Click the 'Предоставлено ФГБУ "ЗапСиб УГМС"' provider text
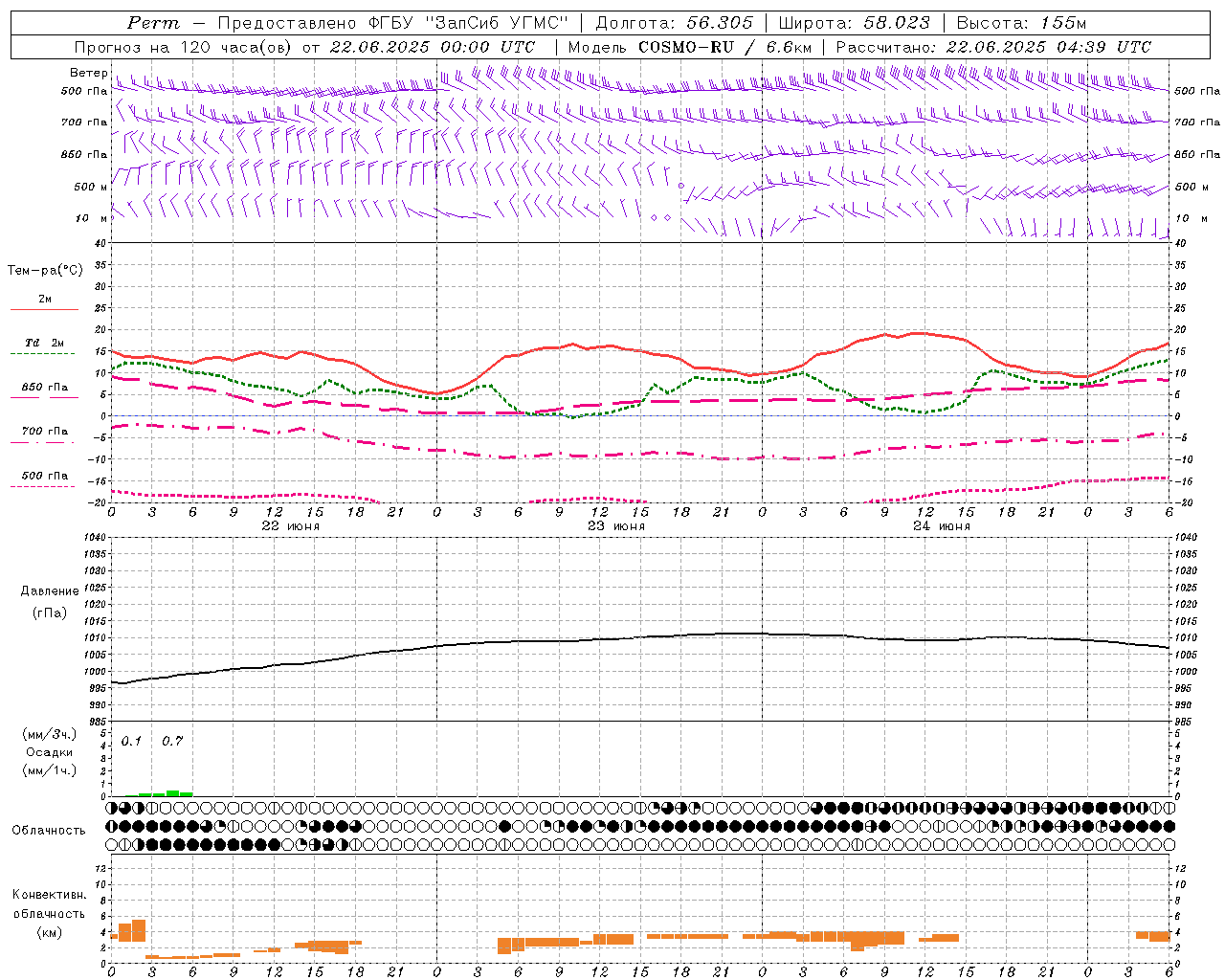This screenshot has width=1225, height=980. click(392, 23)
